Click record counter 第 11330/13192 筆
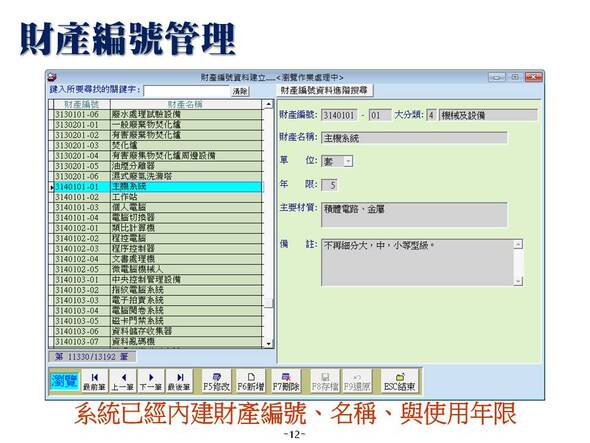The image size is (590, 443). point(92,356)
